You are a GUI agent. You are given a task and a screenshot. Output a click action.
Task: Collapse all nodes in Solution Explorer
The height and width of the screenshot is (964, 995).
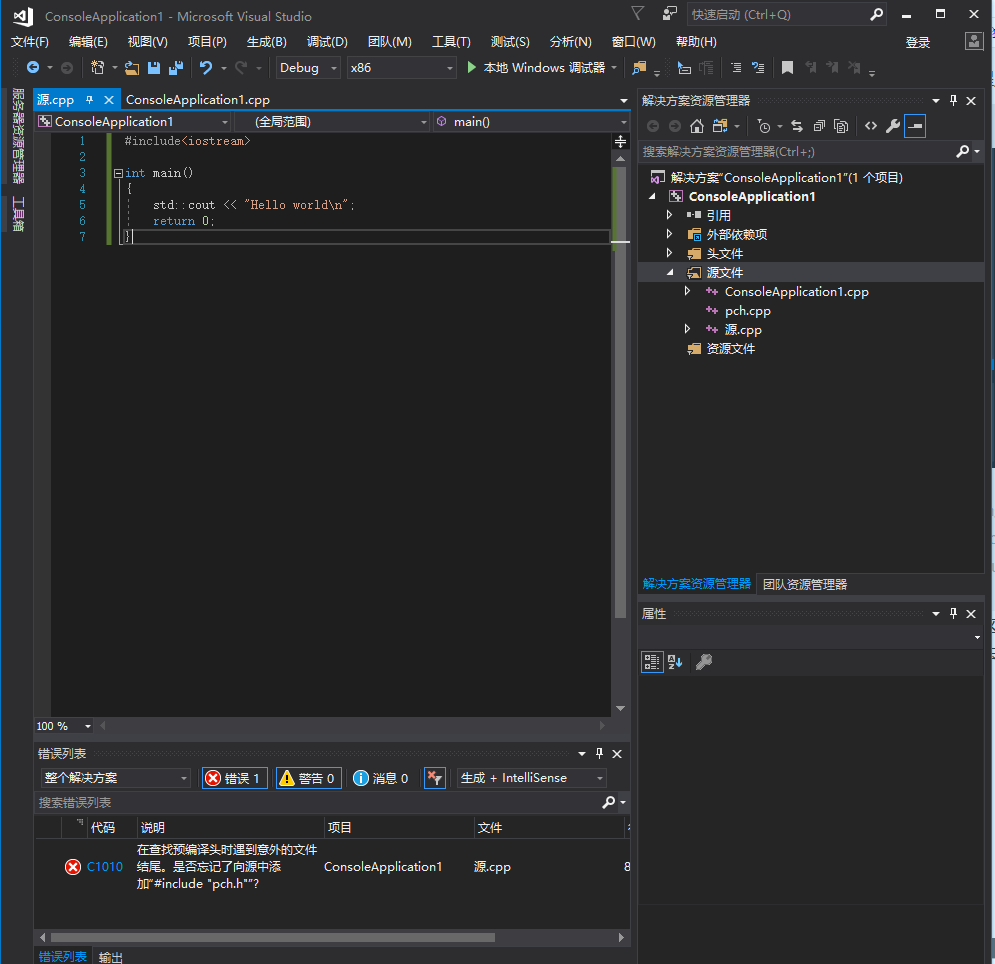click(x=820, y=125)
